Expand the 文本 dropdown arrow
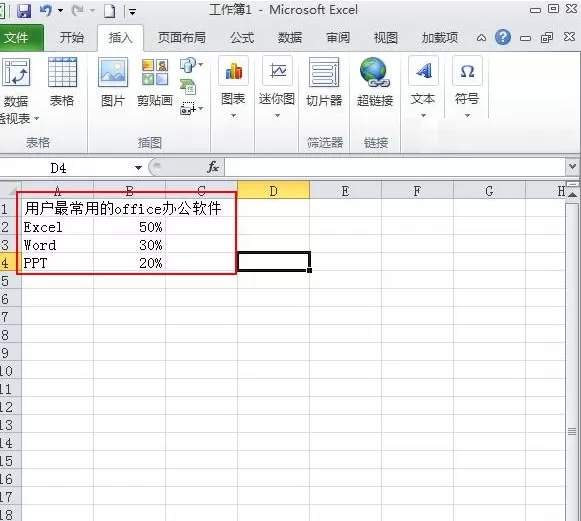This screenshot has height=521, width=581. (x=423, y=116)
